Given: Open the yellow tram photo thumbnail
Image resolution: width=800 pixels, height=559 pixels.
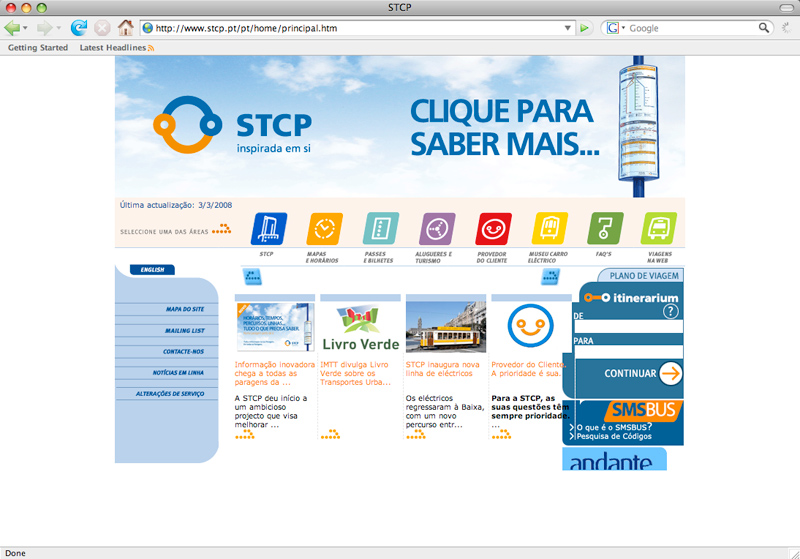Looking at the screenshot, I should 446,327.
